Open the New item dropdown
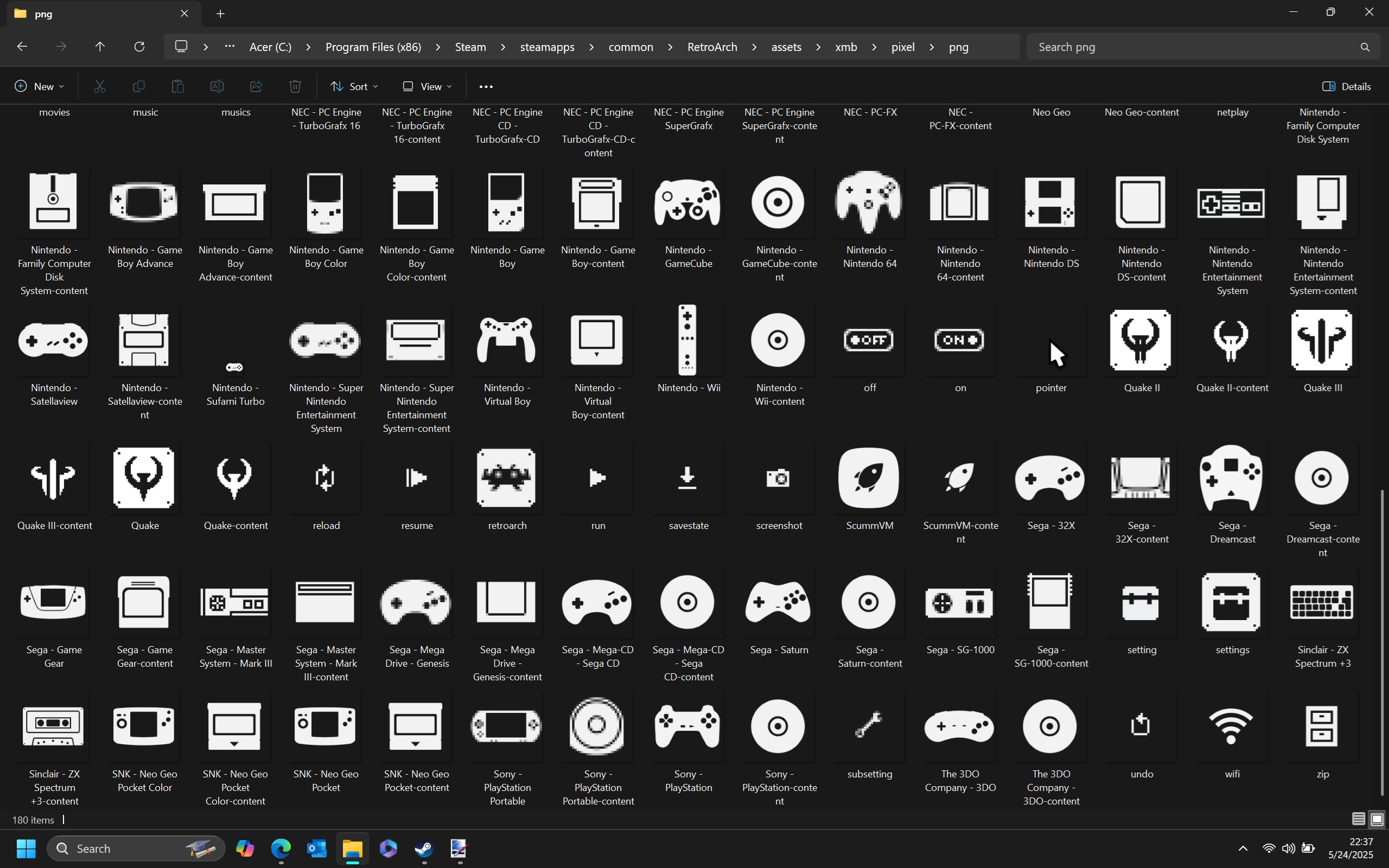This screenshot has width=1389, height=868. (x=39, y=86)
